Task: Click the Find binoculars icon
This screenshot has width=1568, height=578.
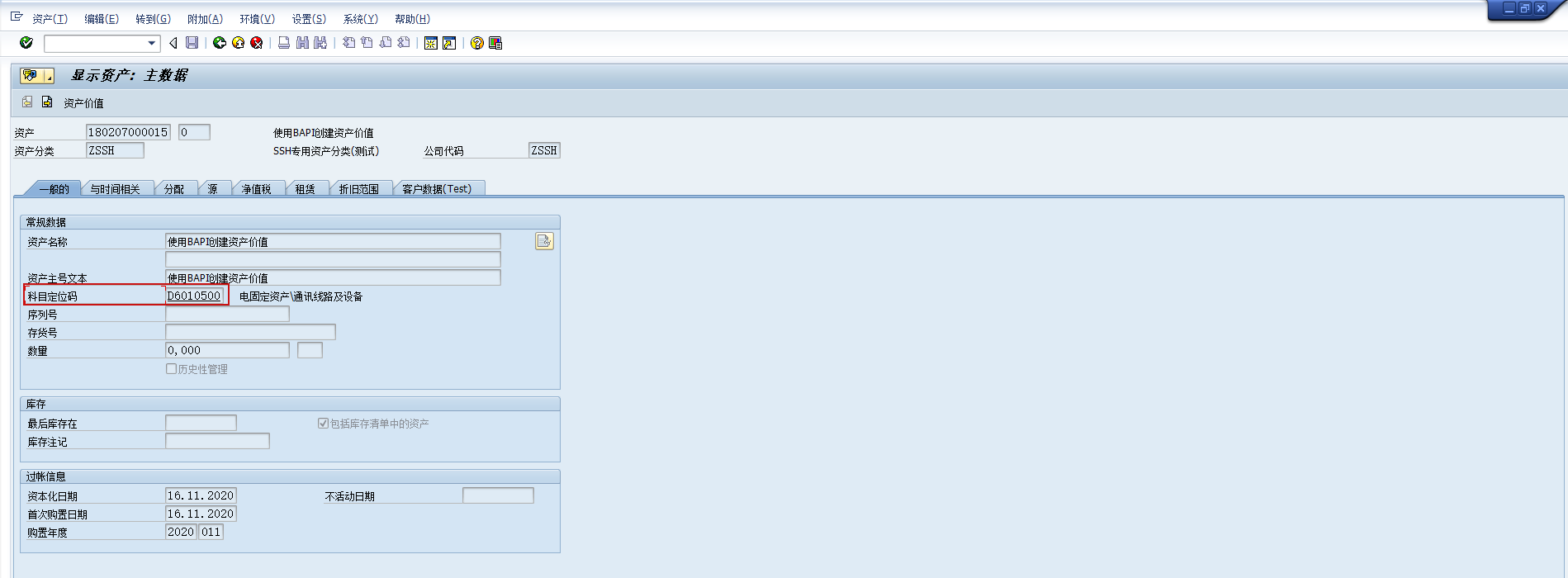Action: (x=302, y=43)
